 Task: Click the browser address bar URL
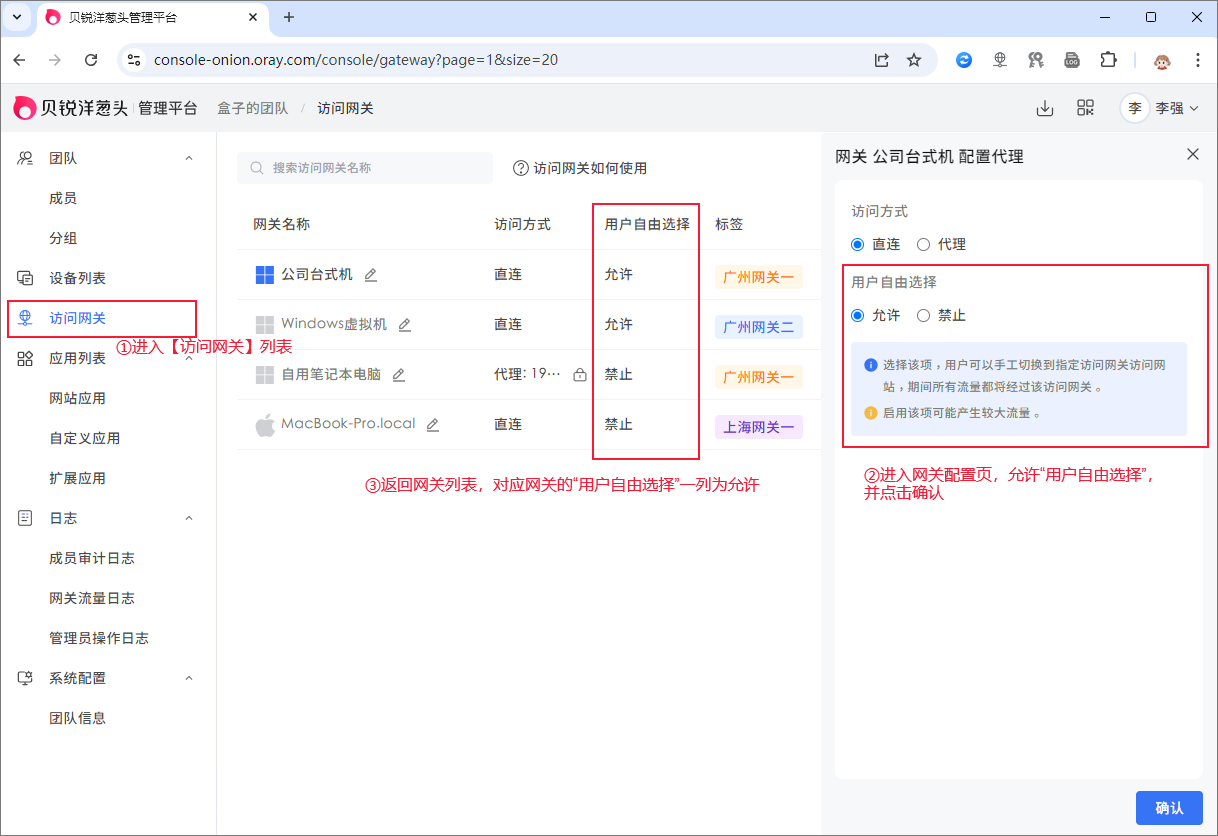pos(356,60)
